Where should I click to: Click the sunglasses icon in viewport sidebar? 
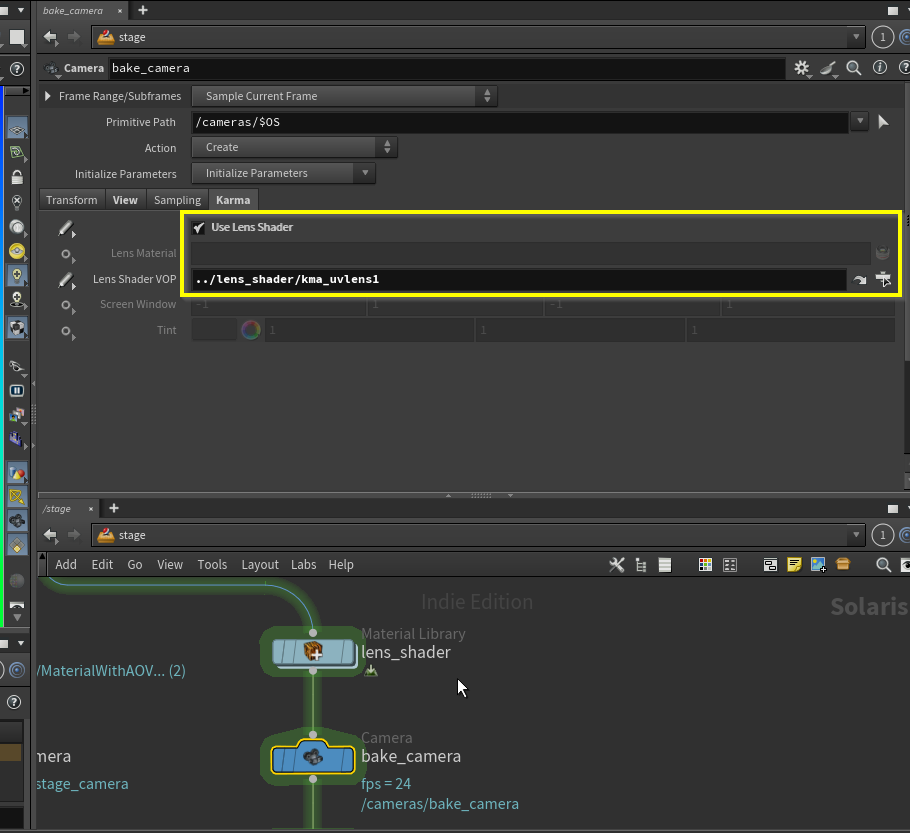click(x=17, y=366)
